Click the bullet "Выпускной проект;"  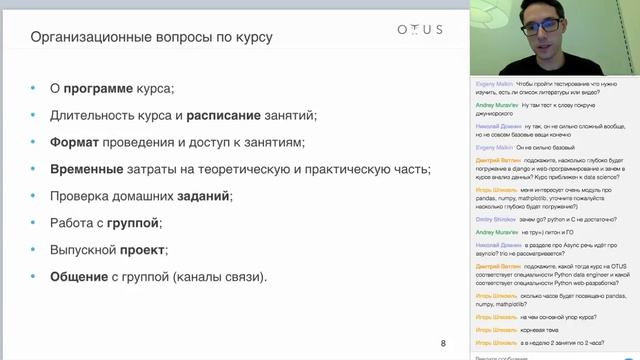(109, 250)
